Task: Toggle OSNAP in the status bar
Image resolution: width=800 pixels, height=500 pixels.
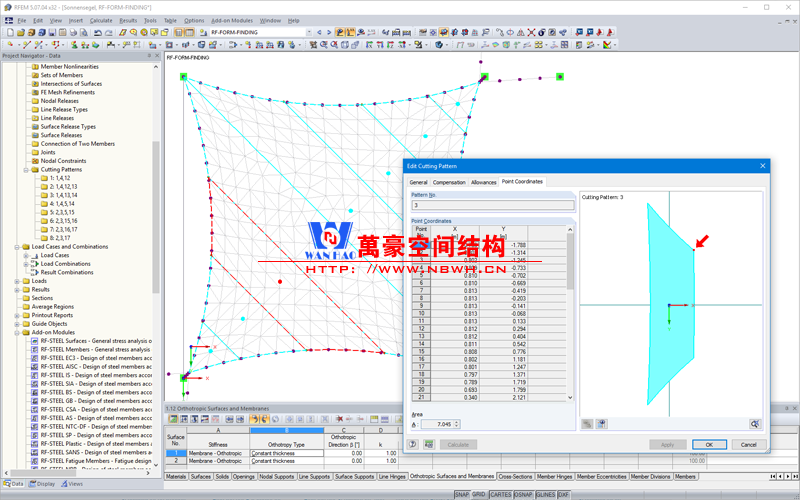Action: tap(523, 494)
